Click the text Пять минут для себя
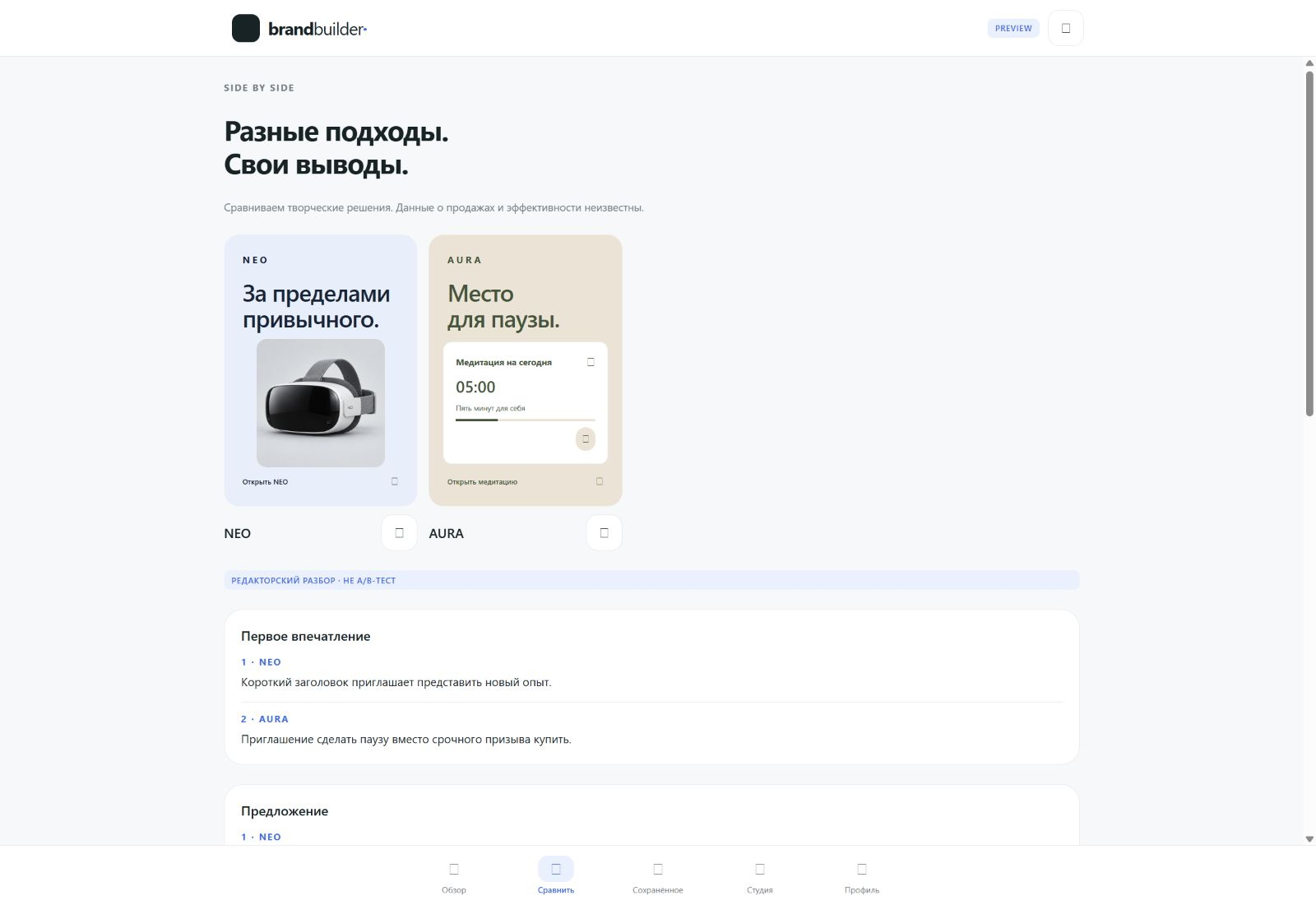1316x905 pixels. (x=490, y=408)
